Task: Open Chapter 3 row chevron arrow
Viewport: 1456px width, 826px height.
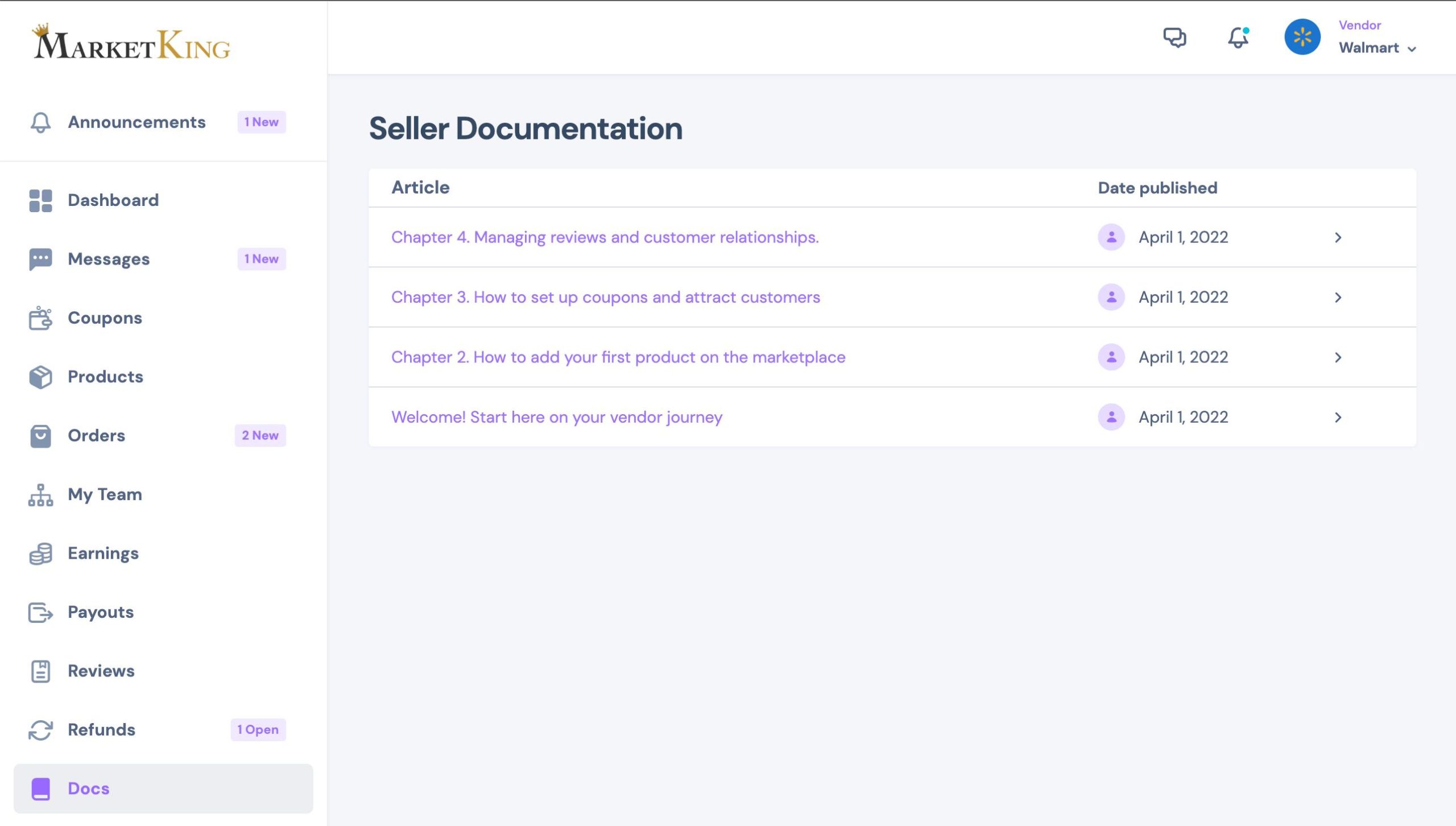Action: click(1338, 298)
